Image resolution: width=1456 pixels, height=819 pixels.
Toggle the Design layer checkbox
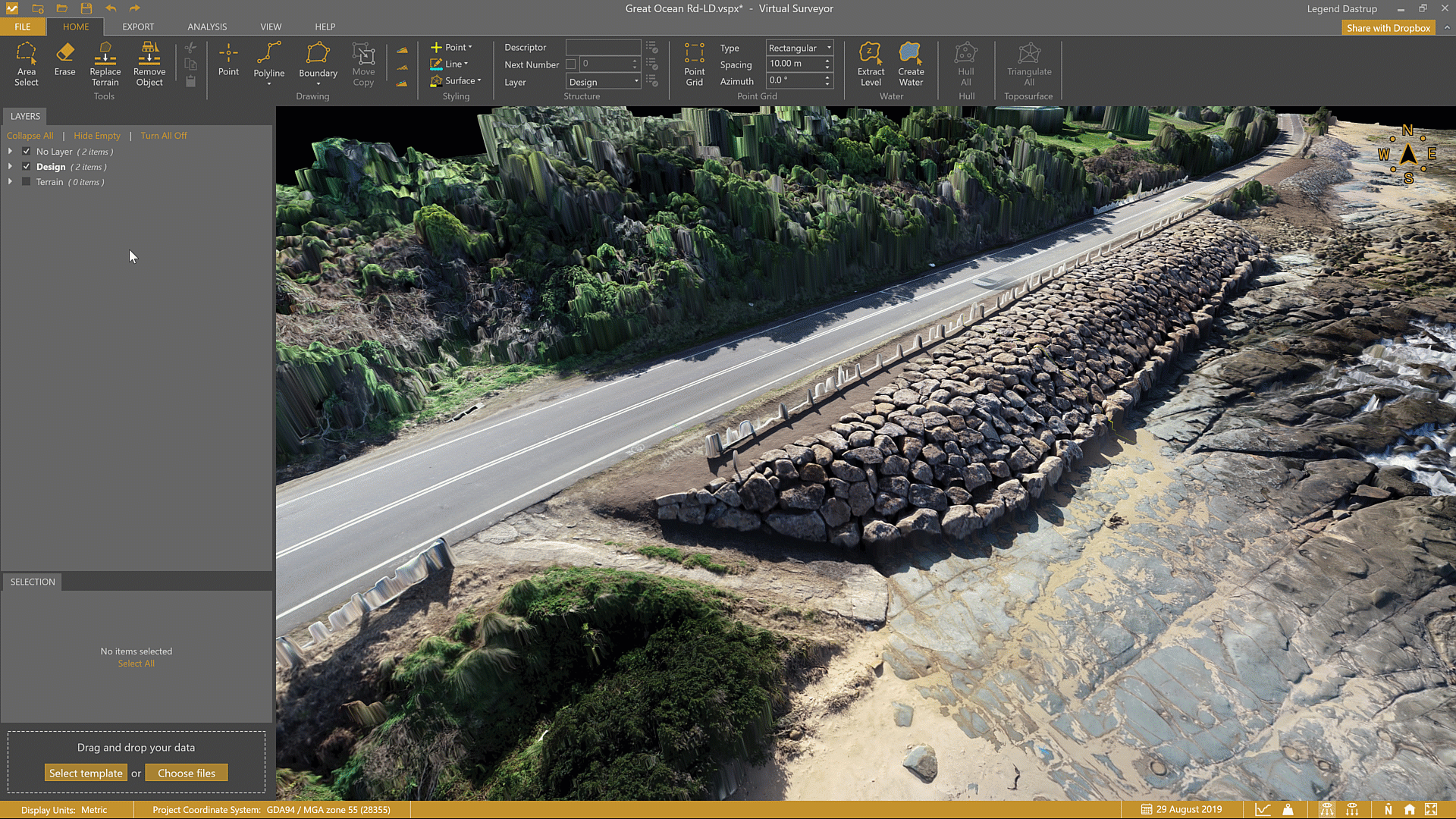click(x=27, y=167)
